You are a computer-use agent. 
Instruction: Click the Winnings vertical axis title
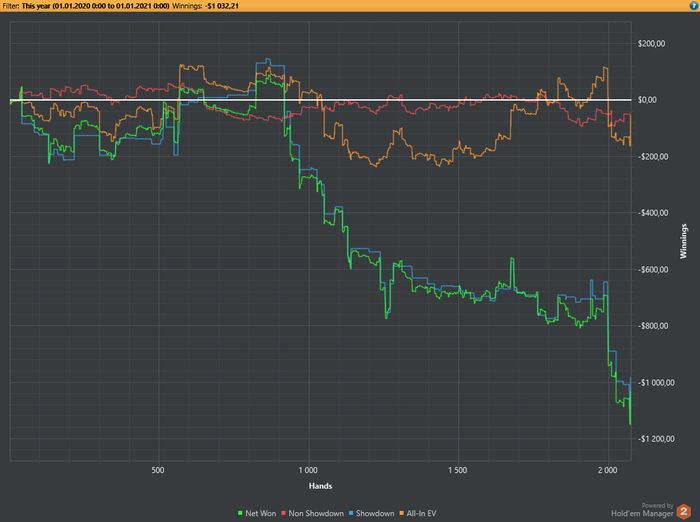[x=683, y=241]
